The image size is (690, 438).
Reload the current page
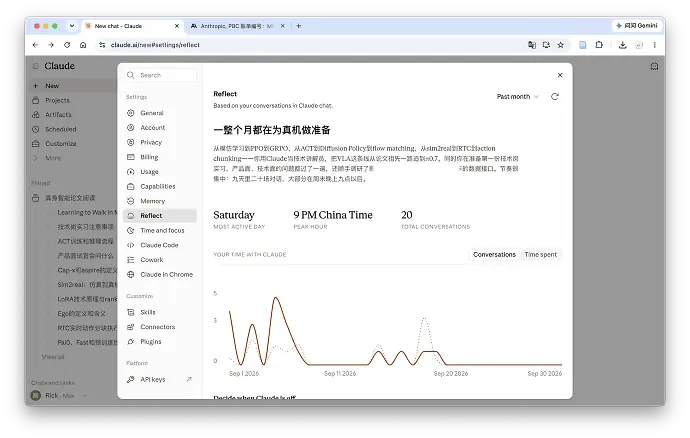67,45
